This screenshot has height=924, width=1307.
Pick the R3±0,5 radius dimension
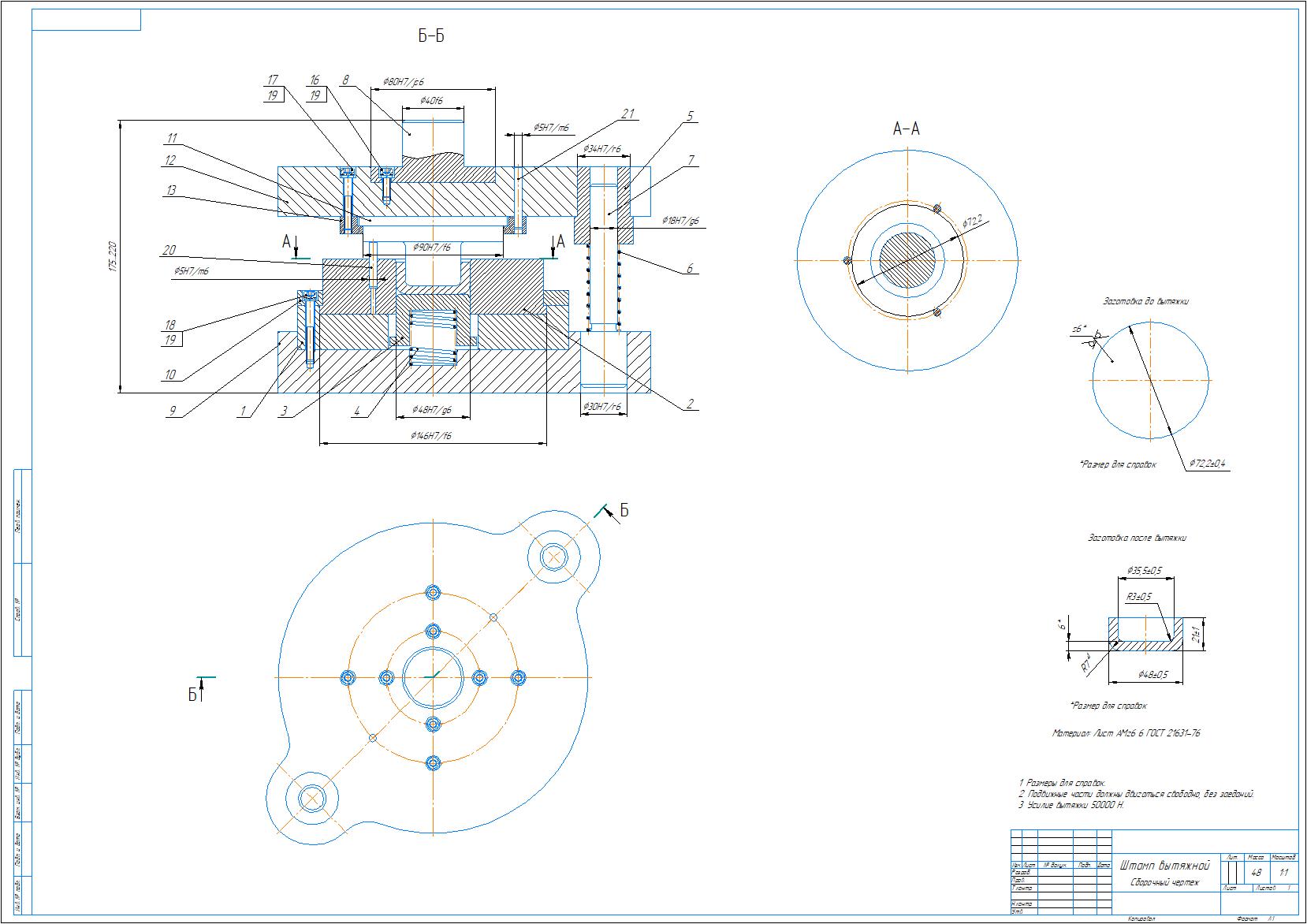[x=1138, y=596]
